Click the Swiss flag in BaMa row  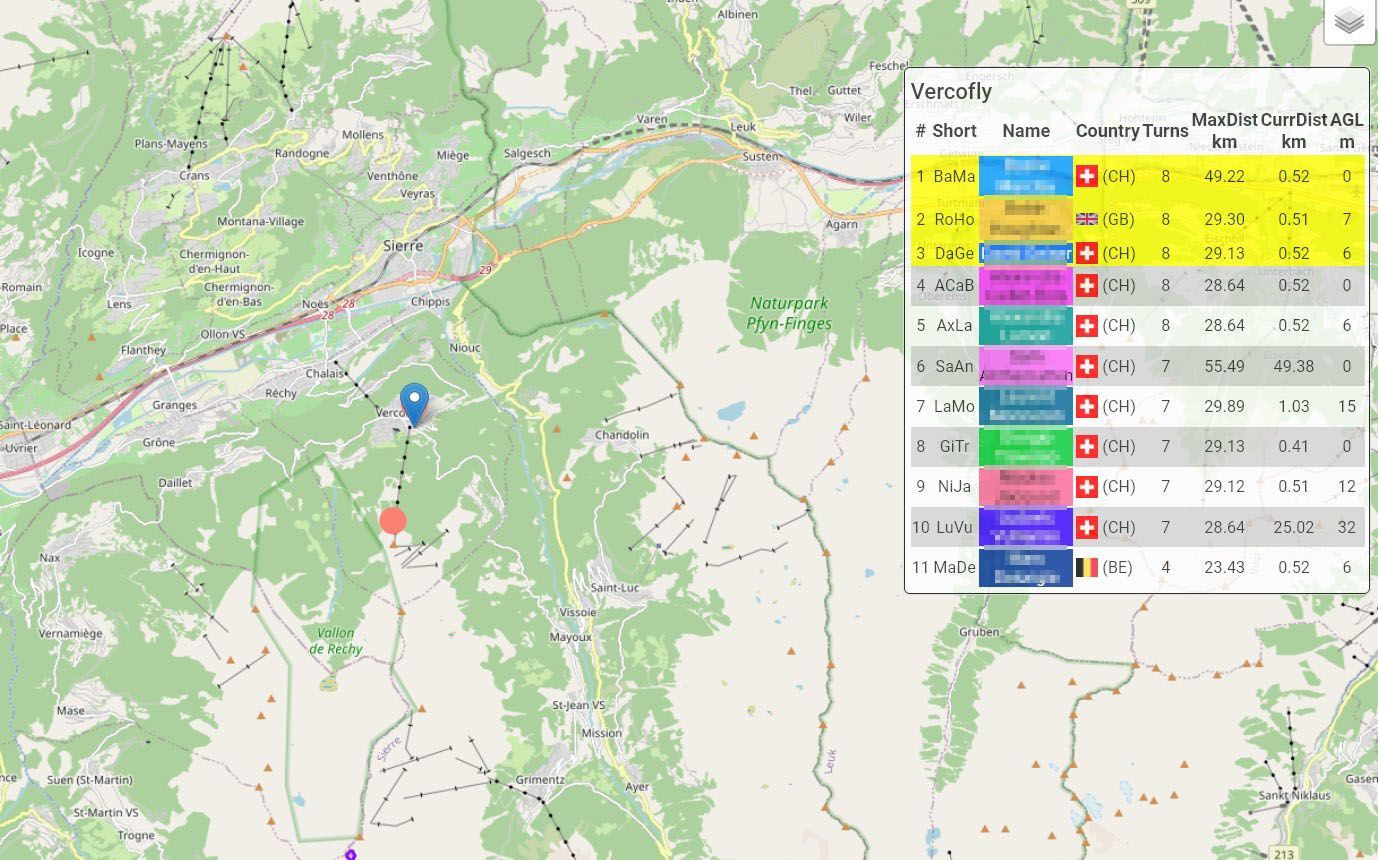point(1086,177)
